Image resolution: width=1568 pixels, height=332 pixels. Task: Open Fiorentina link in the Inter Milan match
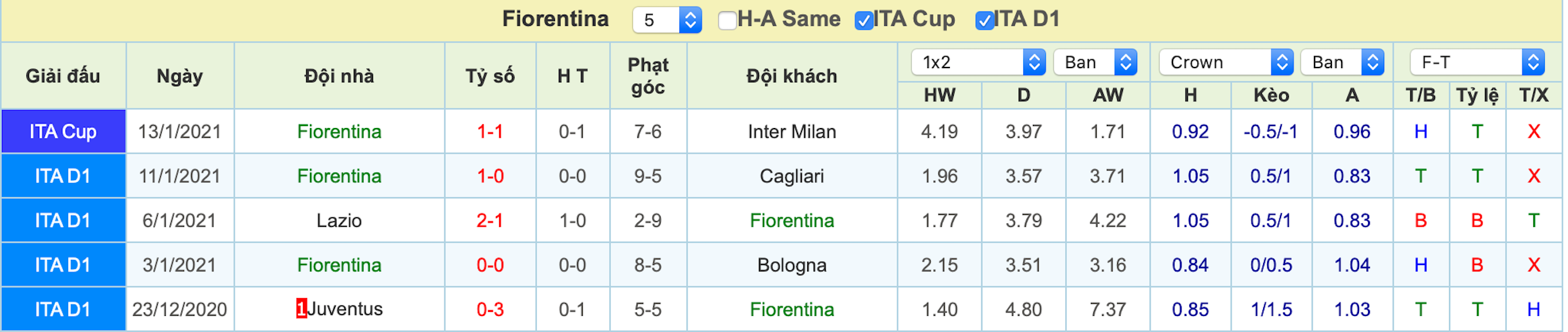(x=339, y=132)
